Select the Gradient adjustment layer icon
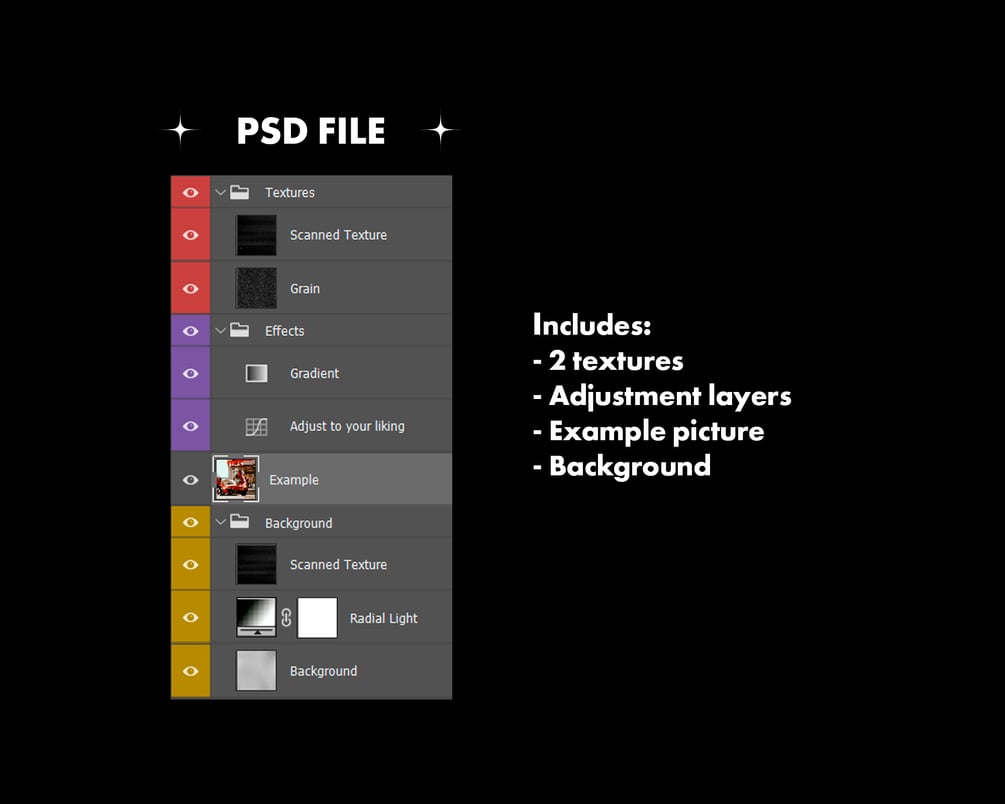The image size is (1005, 804). click(256, 373)
